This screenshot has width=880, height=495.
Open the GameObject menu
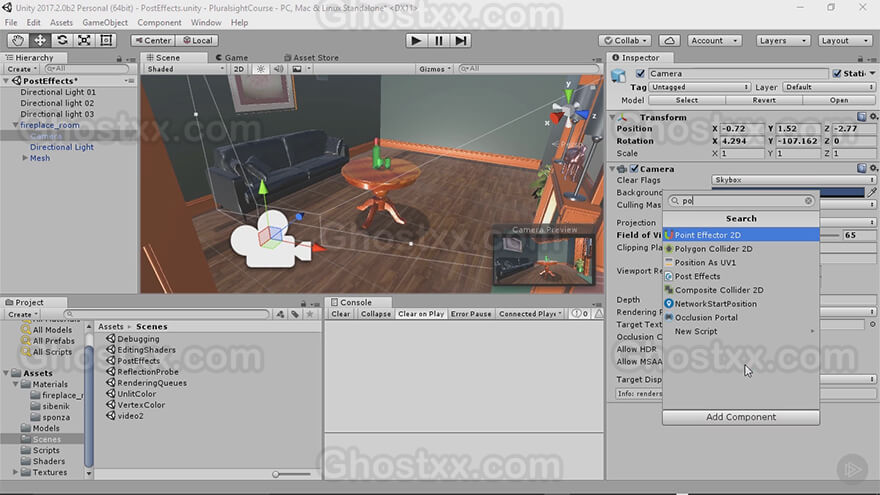(105, 22)
